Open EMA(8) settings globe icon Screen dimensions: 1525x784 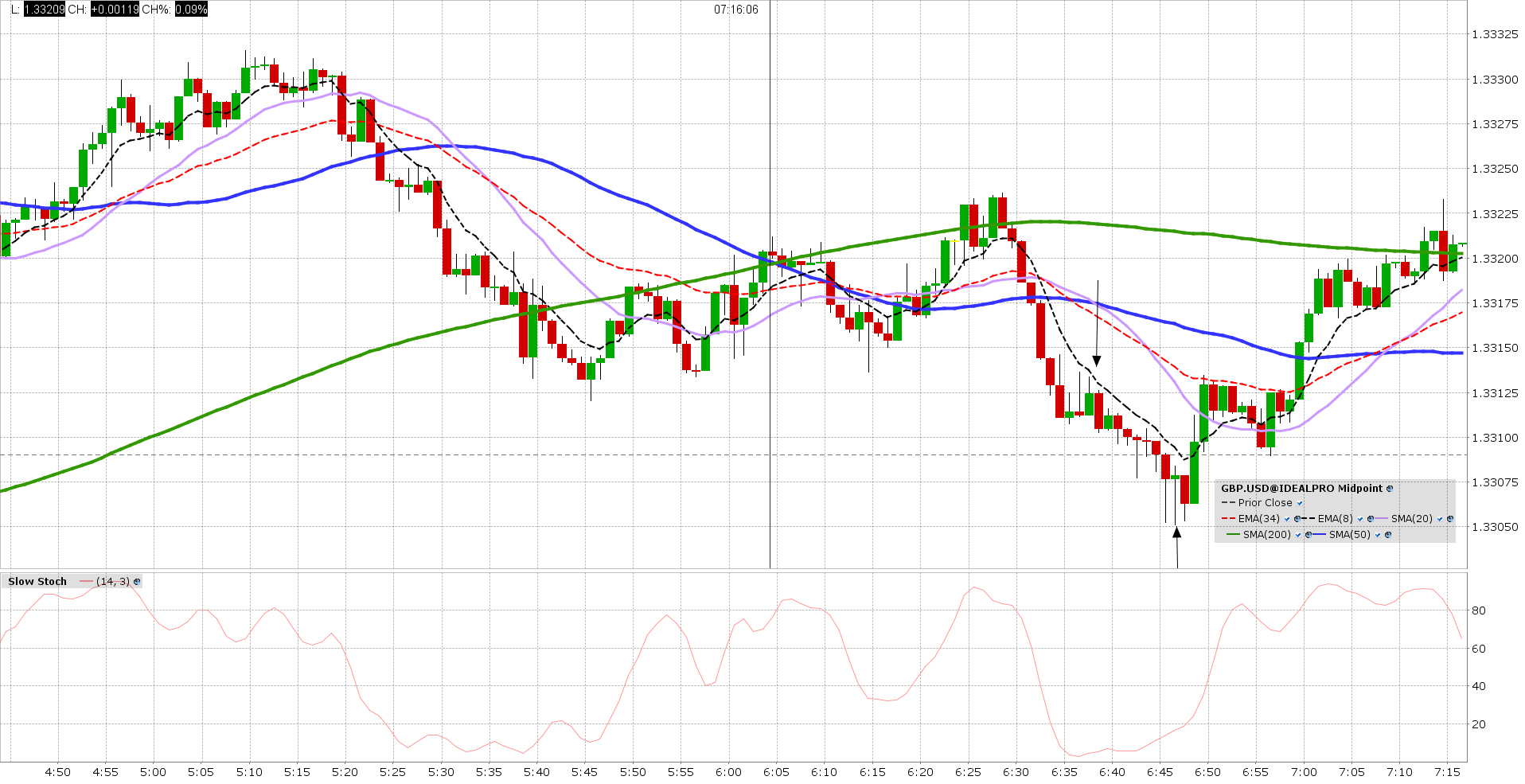[x=1371, y=519]
